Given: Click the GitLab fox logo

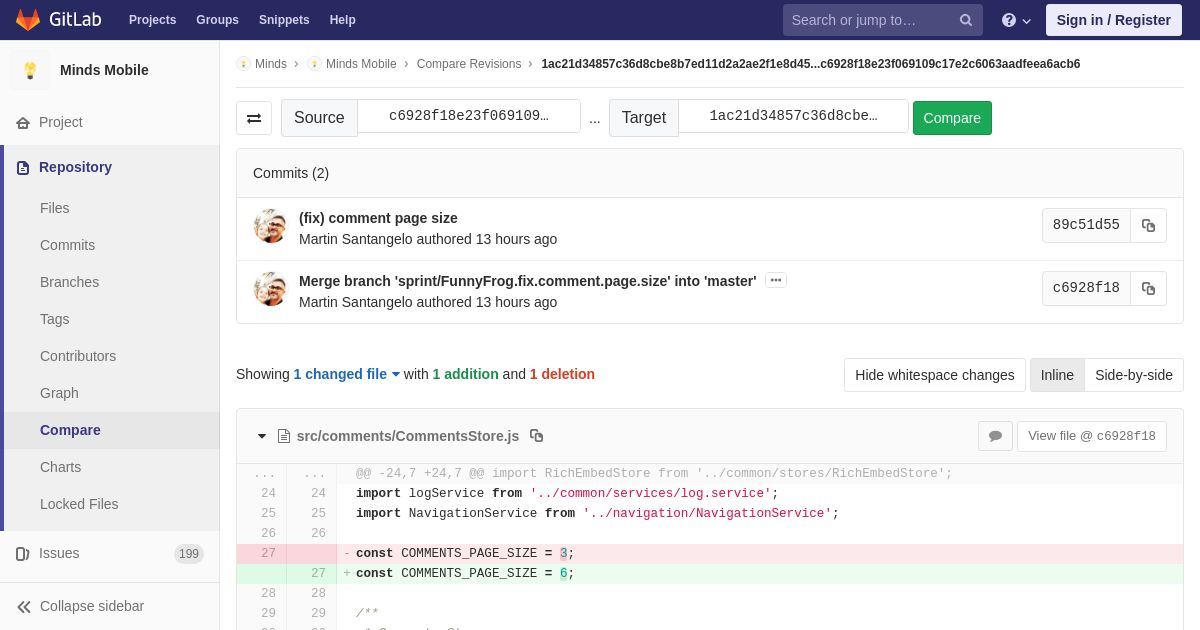Looking at the screenshot, I should click(x=28, y=20).
